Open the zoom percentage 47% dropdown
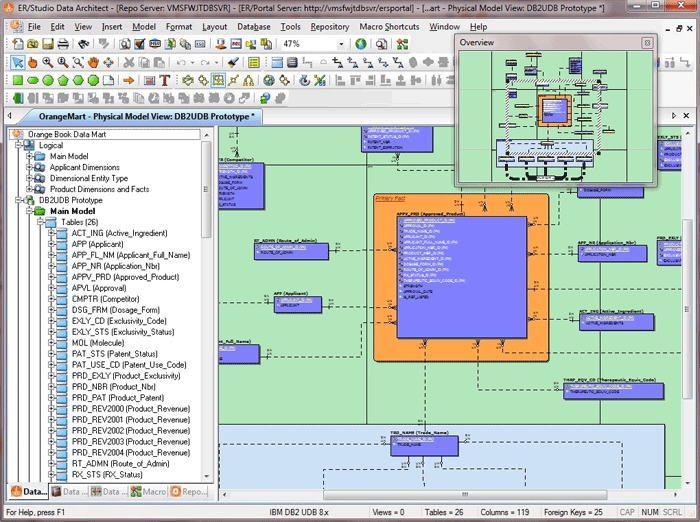The width and height of the screenshot is (700, 522). click(341, 44)
